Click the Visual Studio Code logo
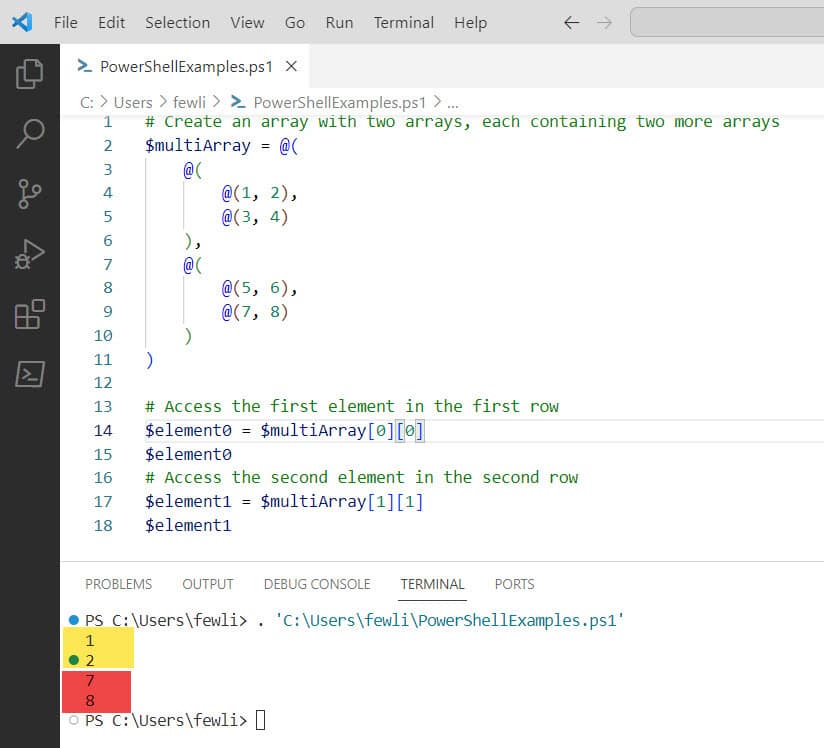The height and width of the screenshot is (748, 824). tap(22, 22)
